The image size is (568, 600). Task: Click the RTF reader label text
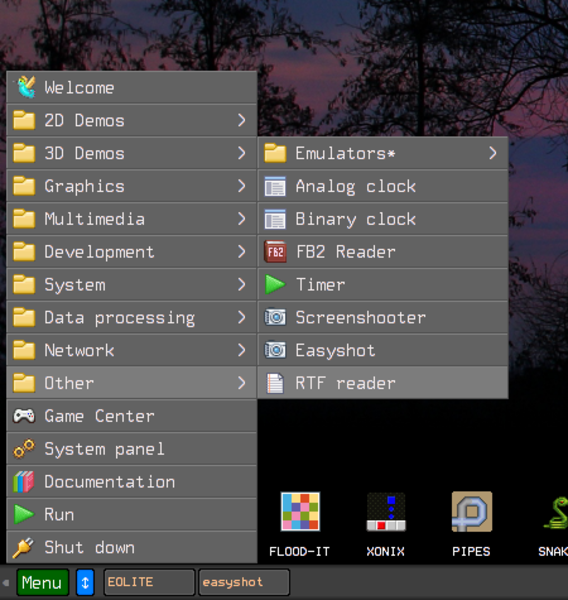345,383
